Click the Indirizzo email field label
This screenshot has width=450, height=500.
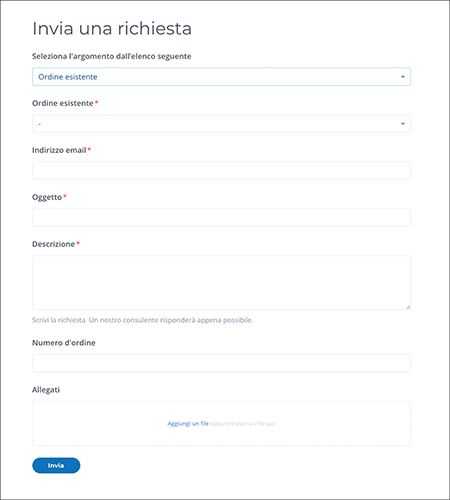click(x=59, y=150)
